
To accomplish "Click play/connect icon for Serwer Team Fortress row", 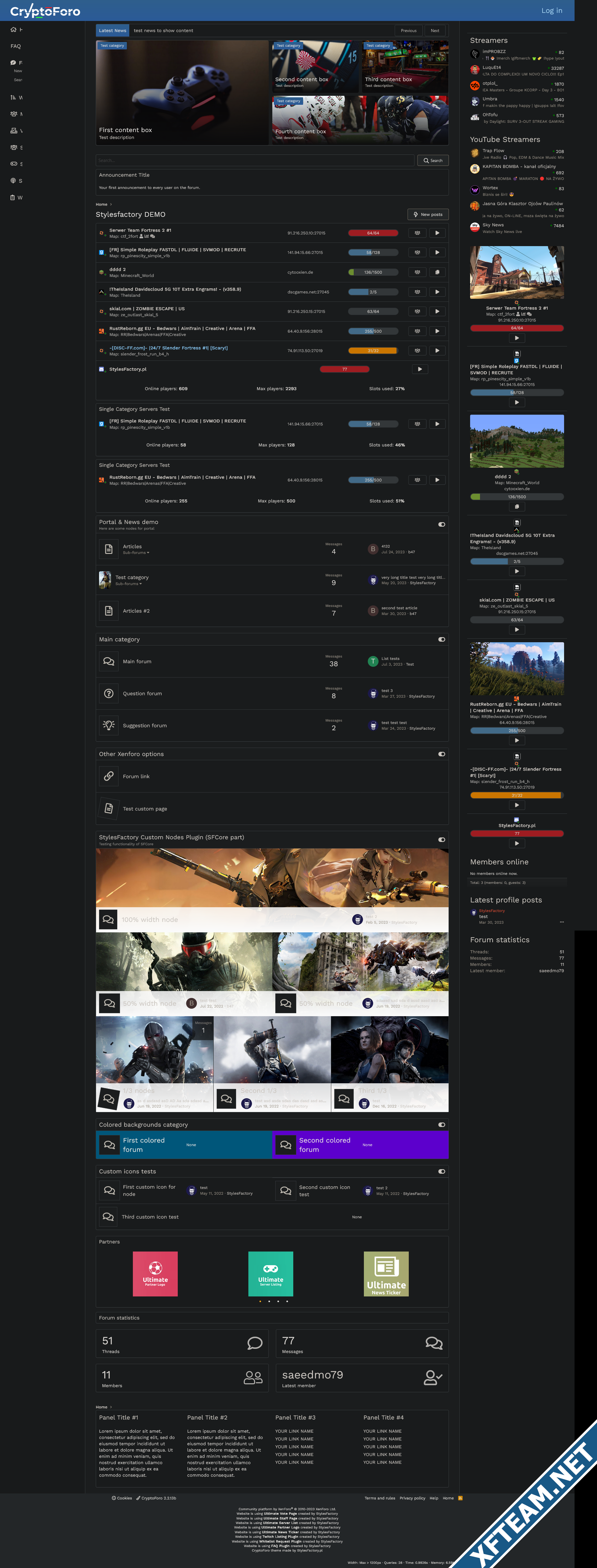I will click(437, 233).
